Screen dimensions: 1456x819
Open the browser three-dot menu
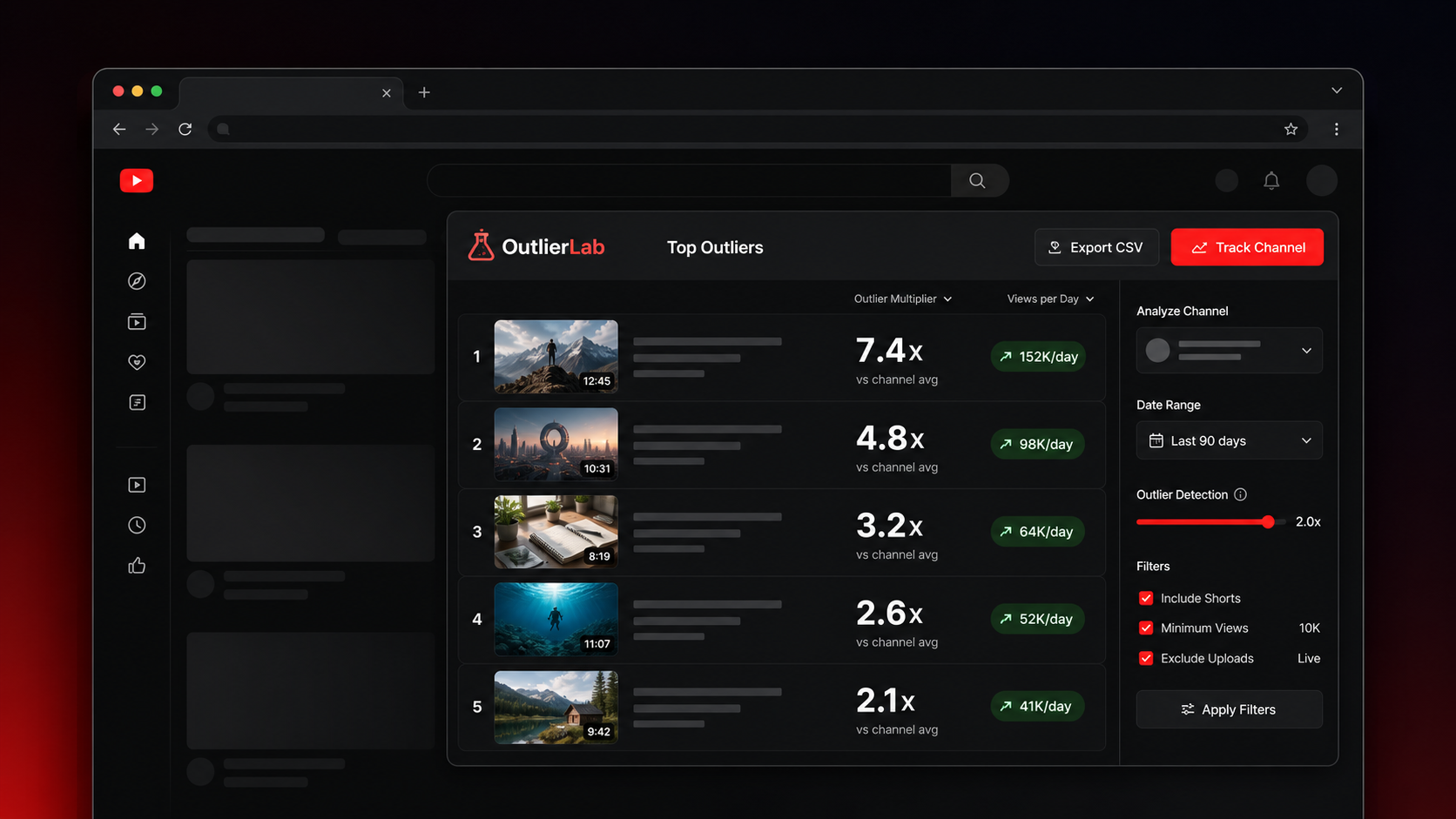point(1337,129)
